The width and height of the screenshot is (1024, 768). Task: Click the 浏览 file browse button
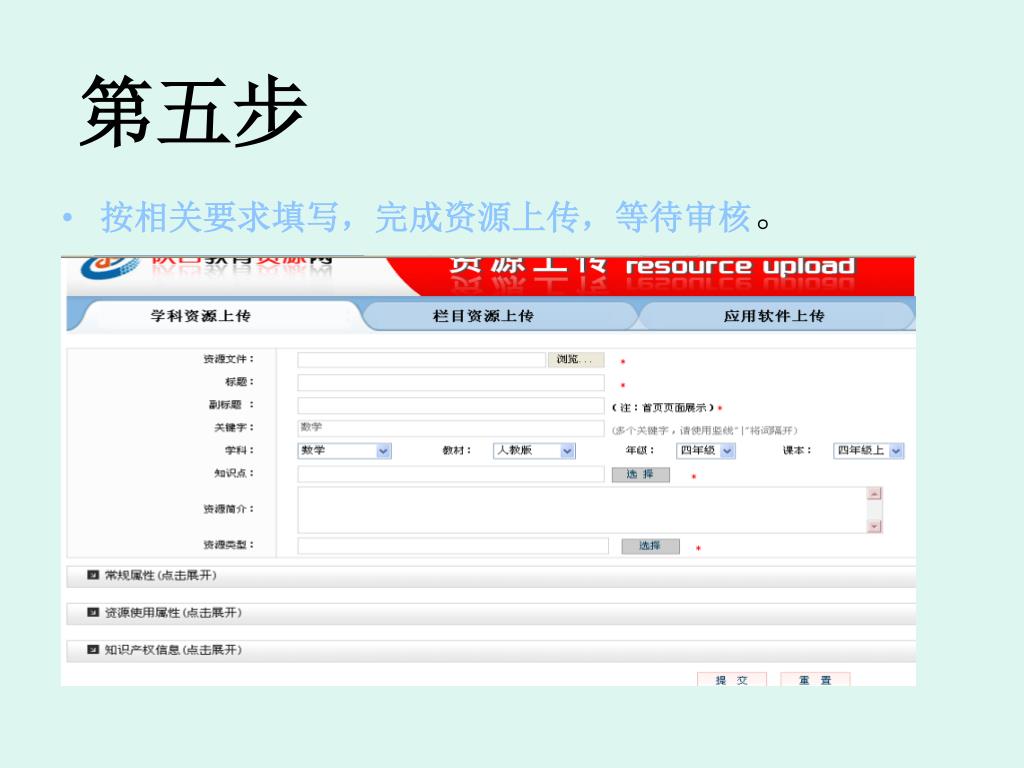point(575,359)
